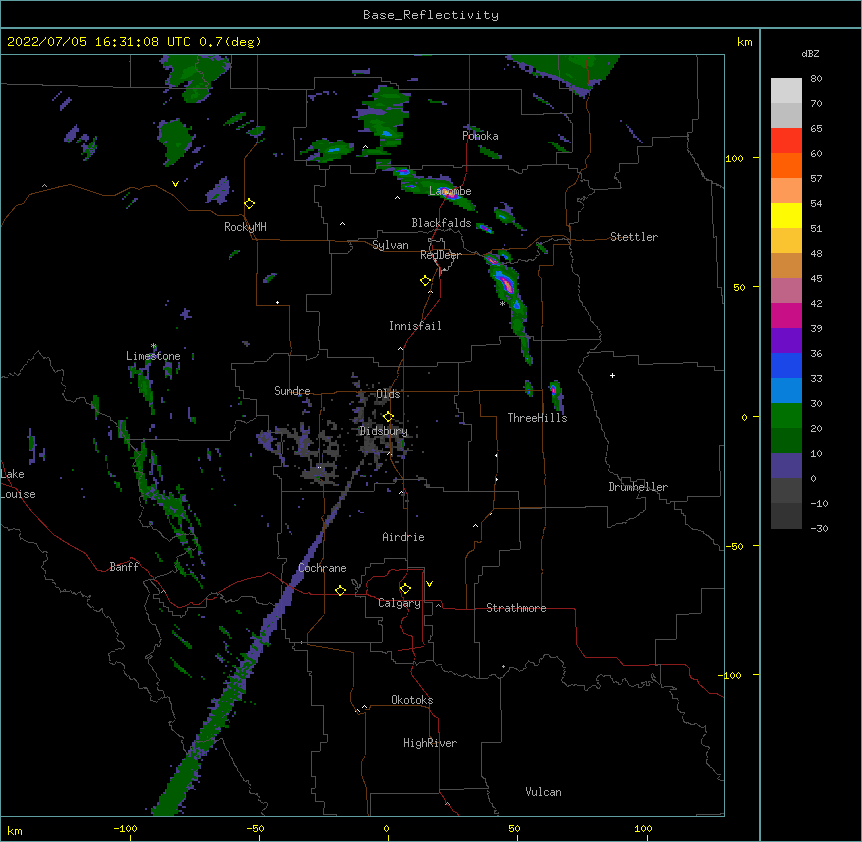Screen dimensions: 862x842
Task: Select the bright green 20-30 dBZ legend swatch
Action: coord(786,416)
